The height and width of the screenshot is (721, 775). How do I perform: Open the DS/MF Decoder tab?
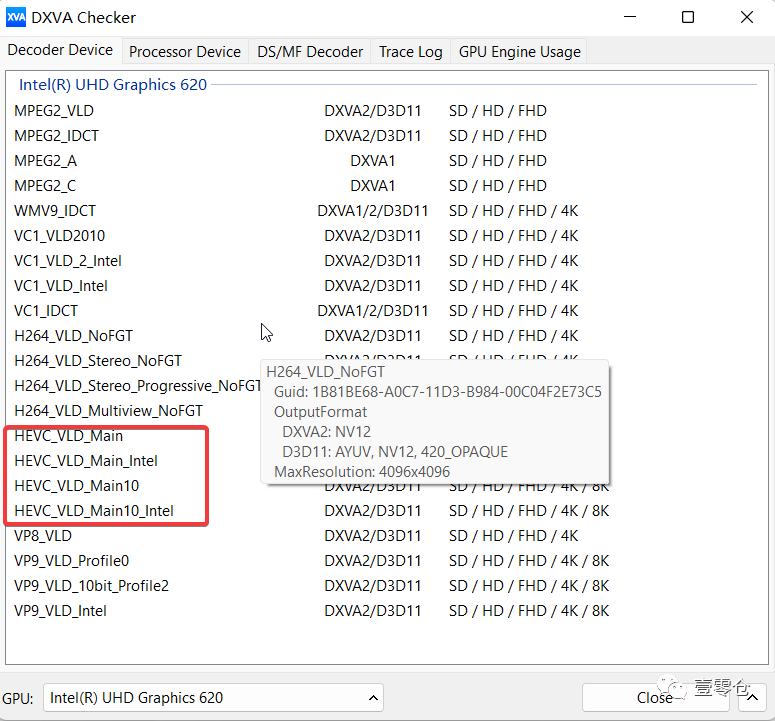(310, 52)
